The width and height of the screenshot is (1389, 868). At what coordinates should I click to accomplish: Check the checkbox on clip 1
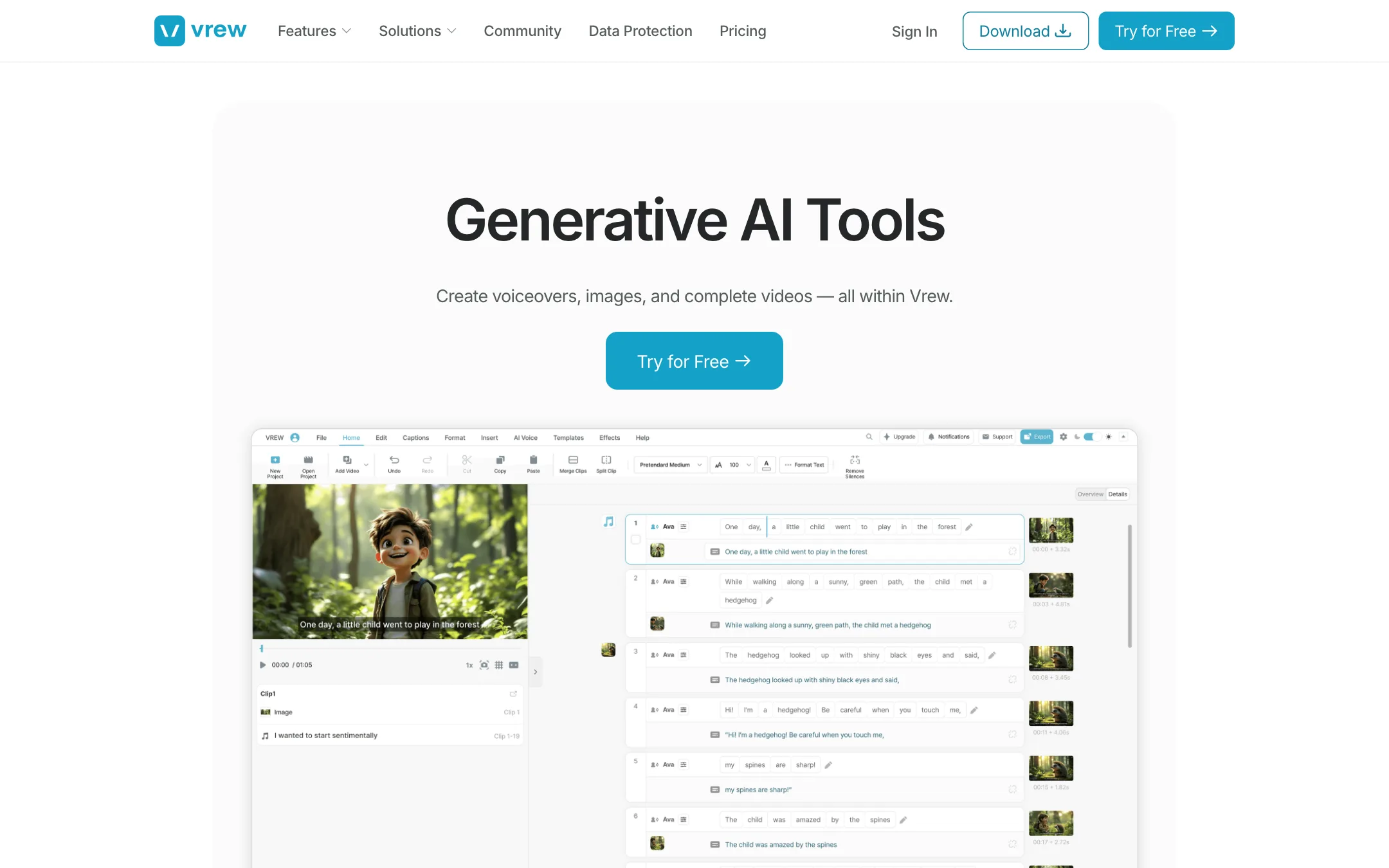point(635,540)
